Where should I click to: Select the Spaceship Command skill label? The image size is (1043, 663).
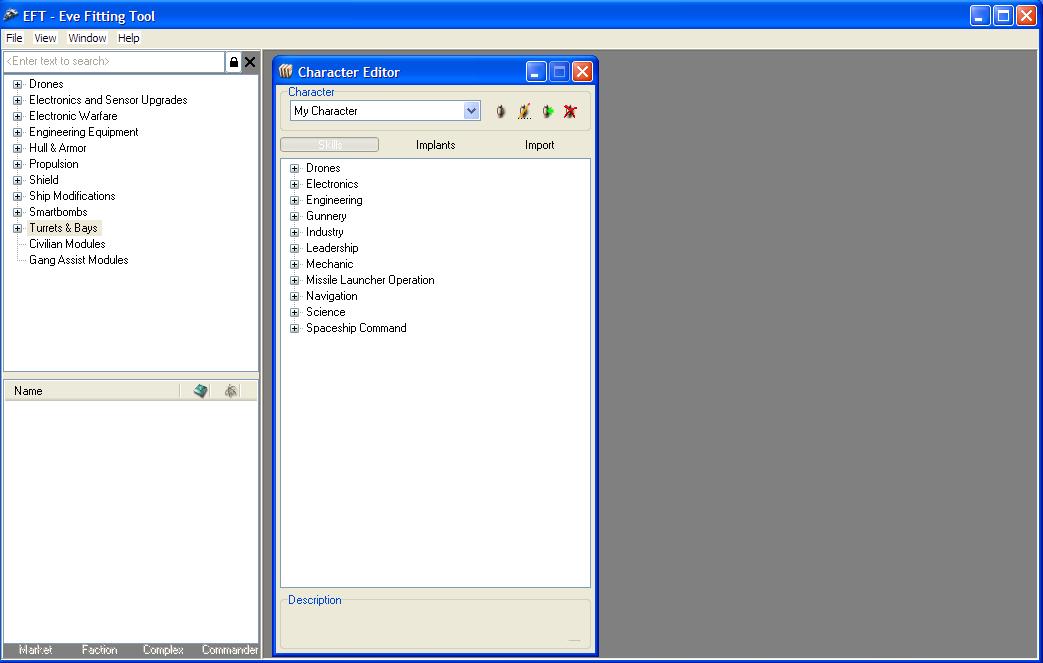[x=356, y=328]
